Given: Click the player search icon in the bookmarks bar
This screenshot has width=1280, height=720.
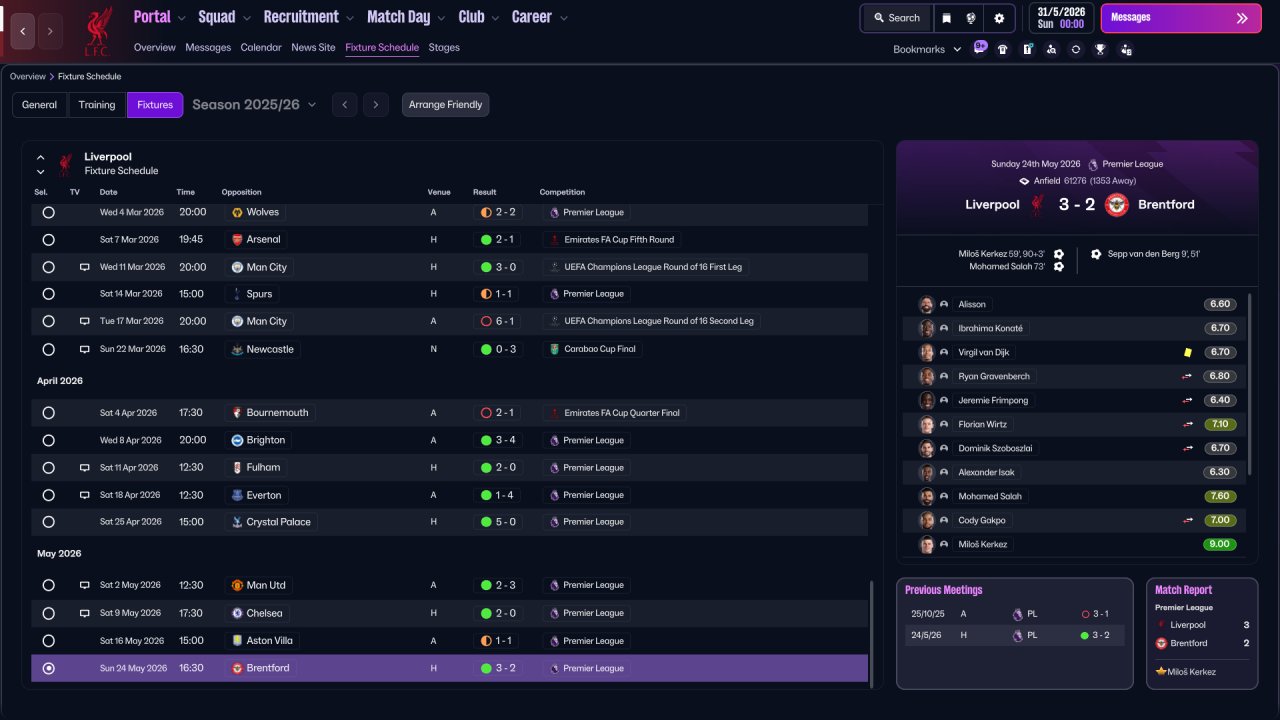Looking at the screenshot, I should (x=1051, y=49).
